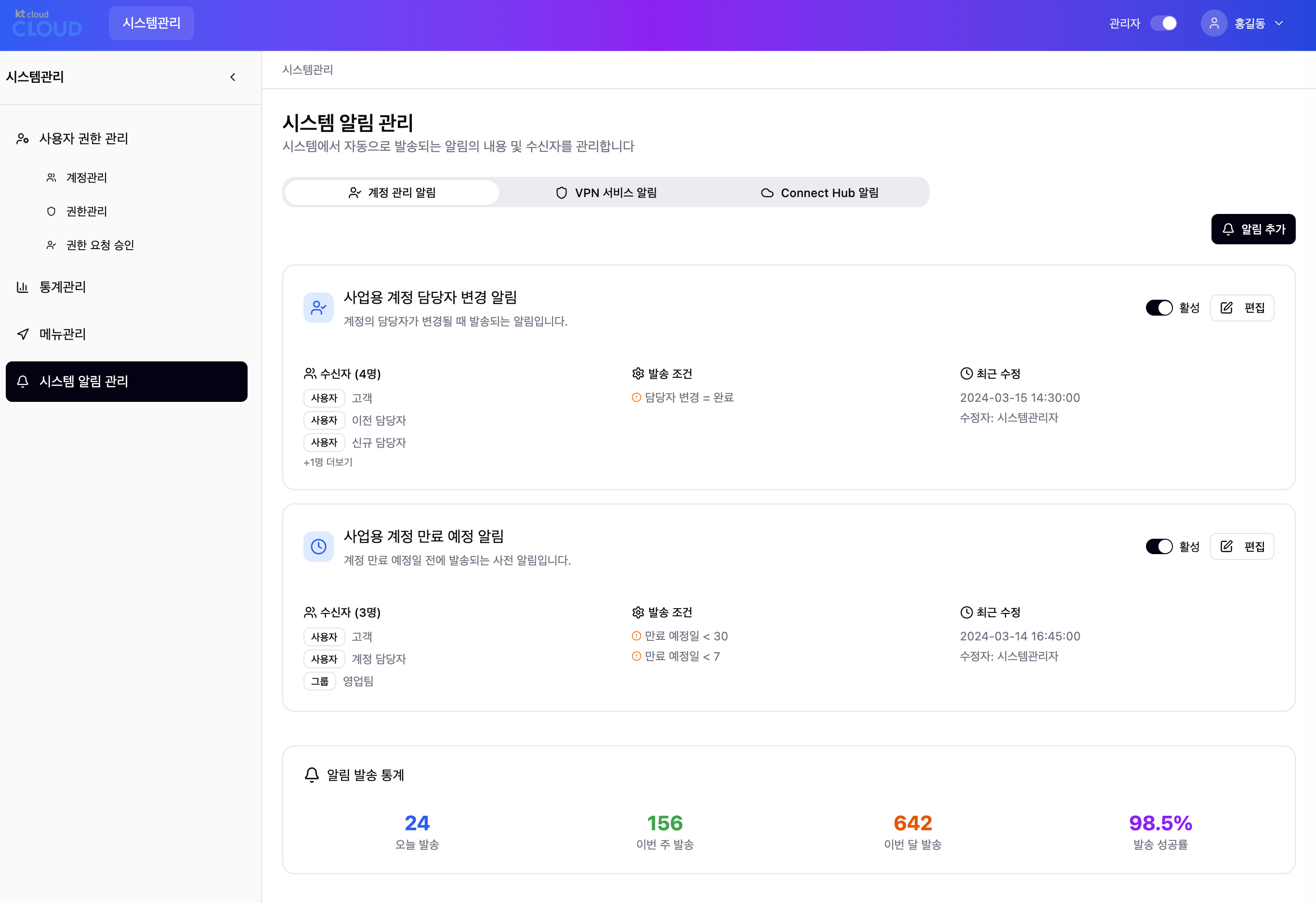Click the 메뉴관리 navigation arrow icon
This screenshot has height=903, width=1316.
[x=22, y=334]
